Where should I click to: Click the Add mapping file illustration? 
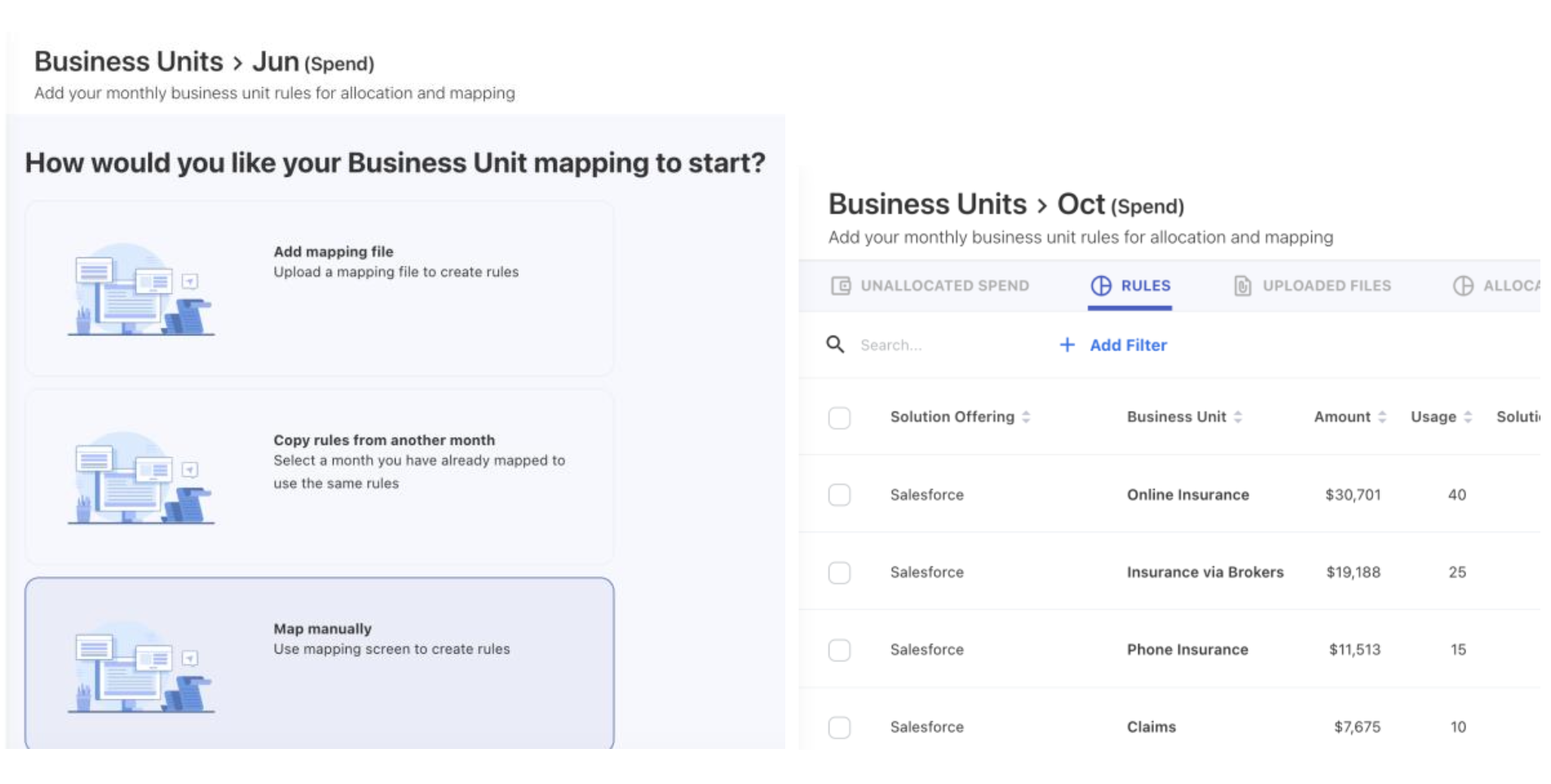click(141, 290)
